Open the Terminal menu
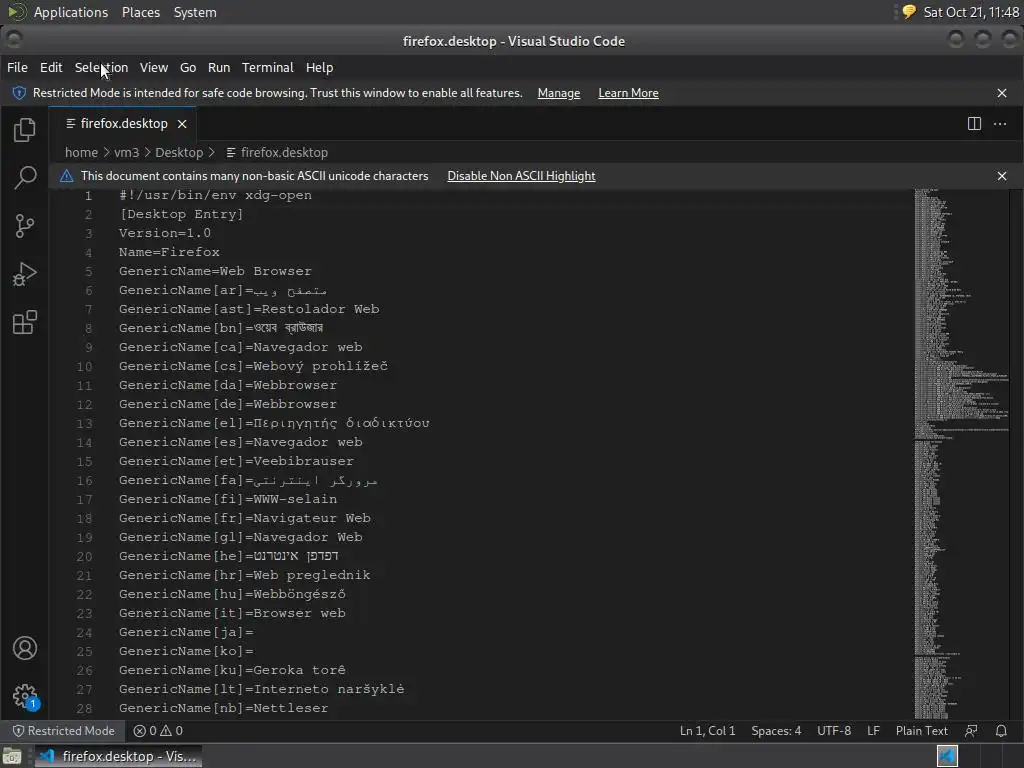1024x768 pixels. click(268, 67)
